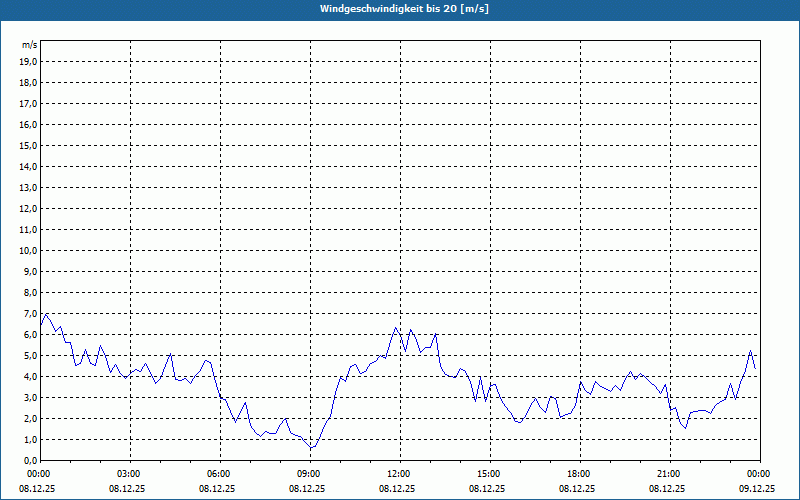
Task: Click the 15,0 y-axis tick label
Action: click(29, 145)
